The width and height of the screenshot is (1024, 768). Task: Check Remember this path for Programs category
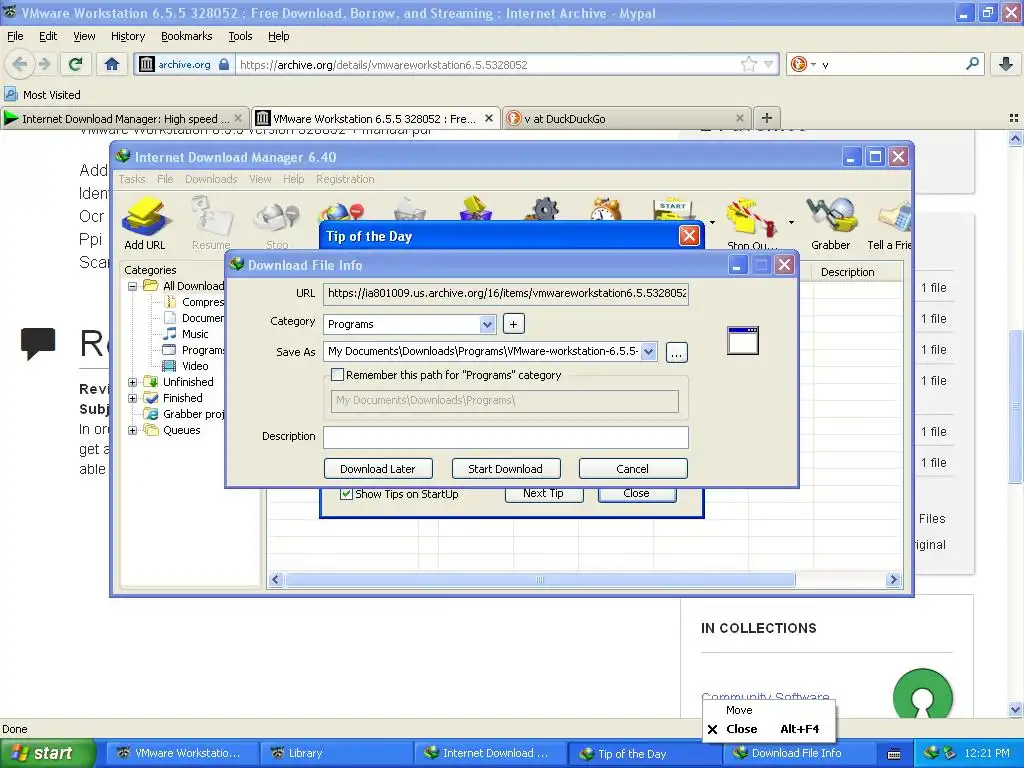[x=338, y=375]
